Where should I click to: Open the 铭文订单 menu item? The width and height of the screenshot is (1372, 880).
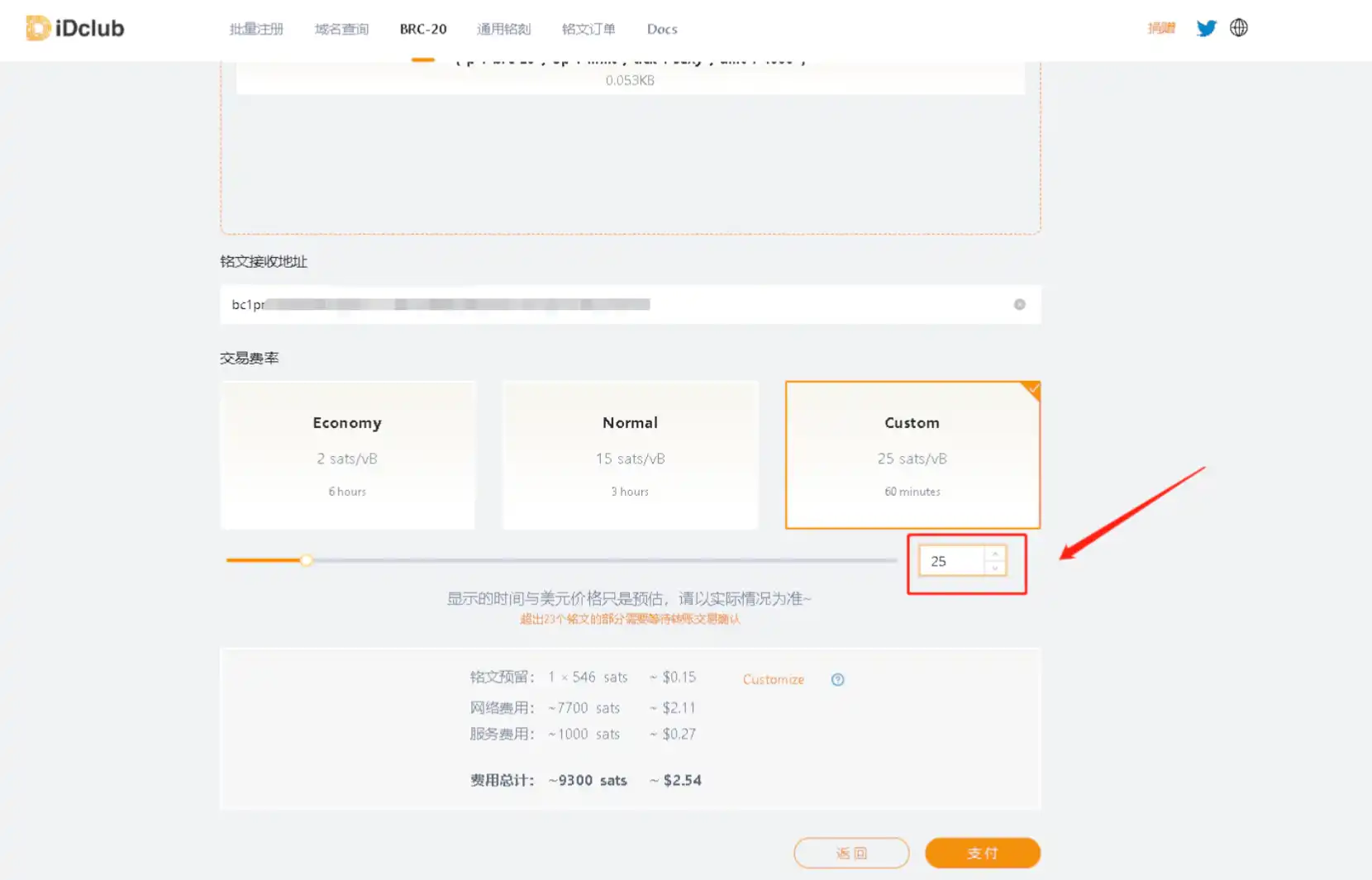[x=588, y=29]
